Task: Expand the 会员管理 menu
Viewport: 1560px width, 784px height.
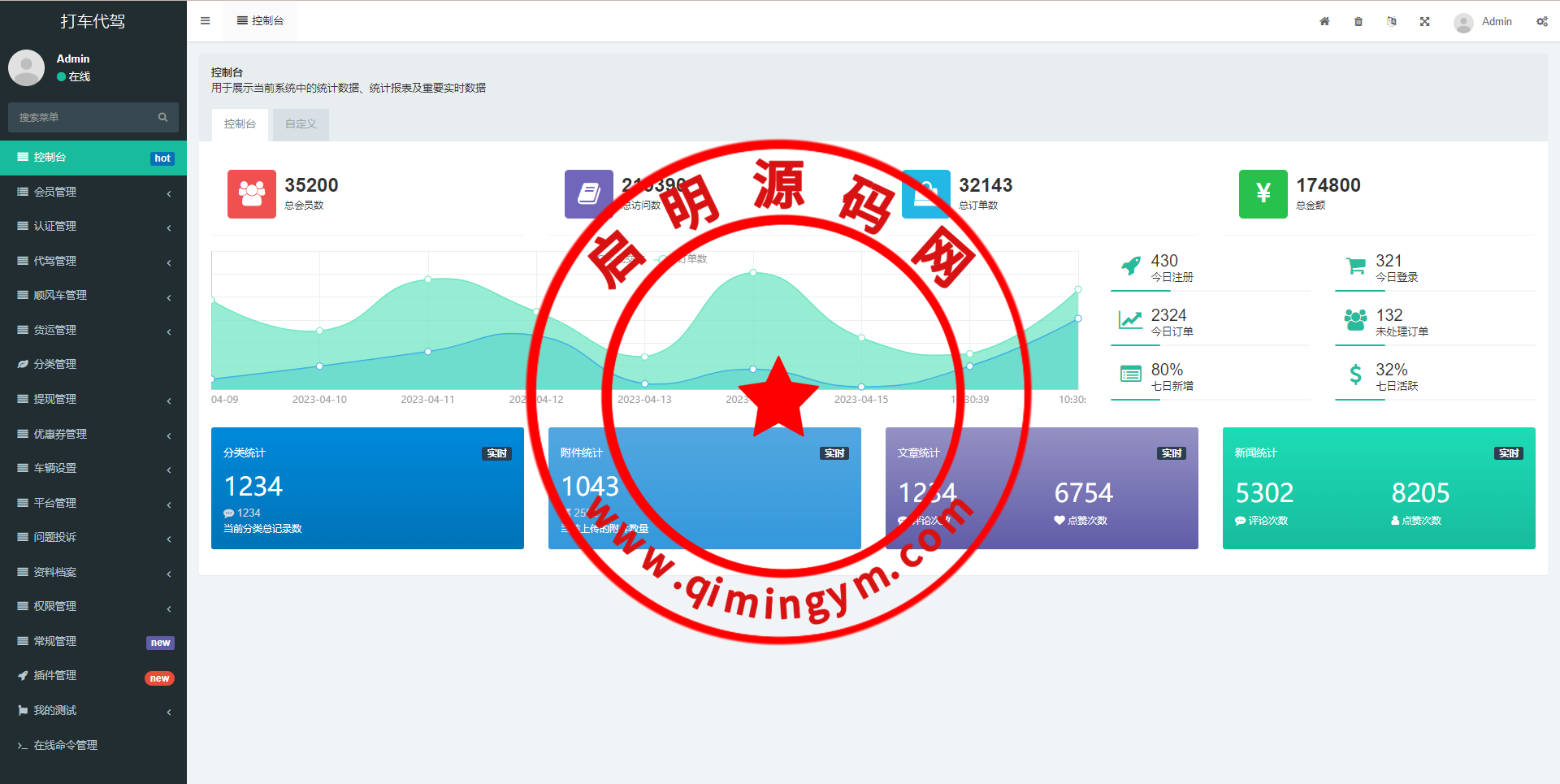Action: click(93, 193)
